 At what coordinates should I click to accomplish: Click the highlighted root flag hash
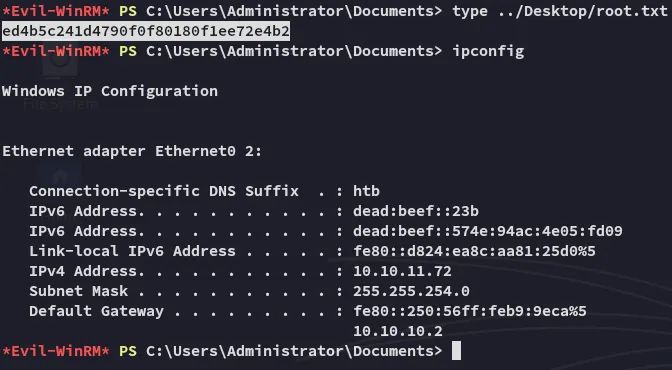[x=146, y=31]
